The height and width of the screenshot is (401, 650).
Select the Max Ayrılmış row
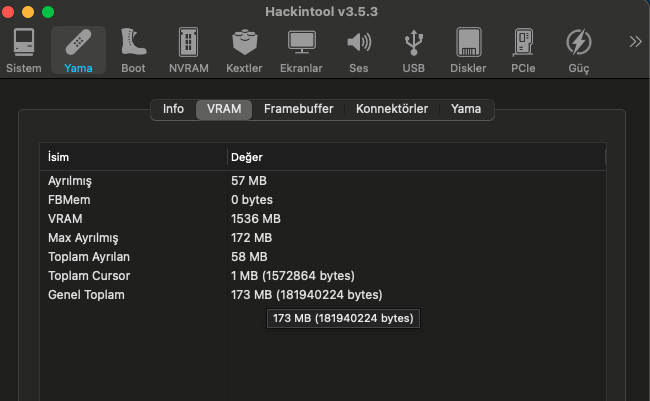tap(323, 238)
